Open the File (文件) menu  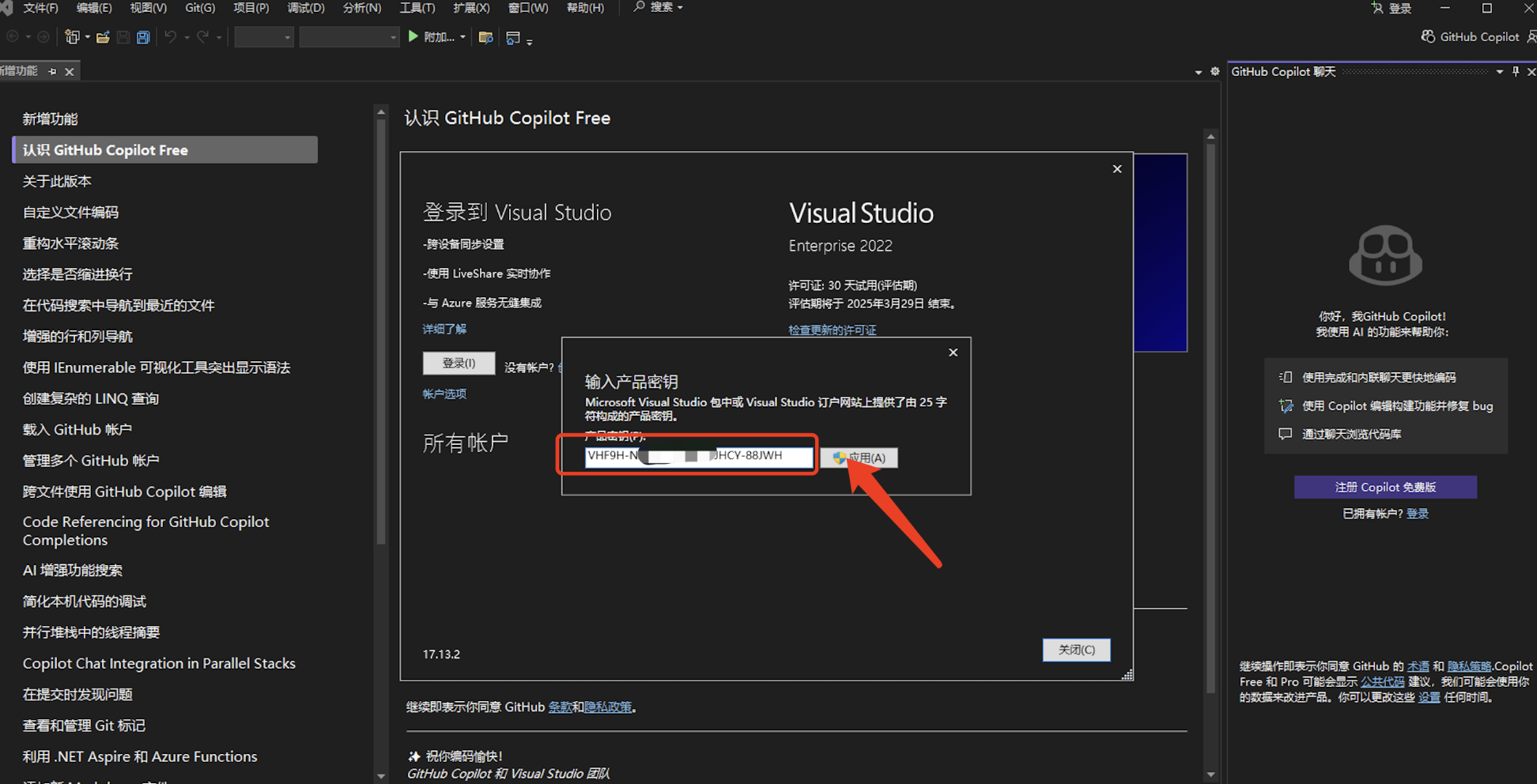click(x=40, y=7)
